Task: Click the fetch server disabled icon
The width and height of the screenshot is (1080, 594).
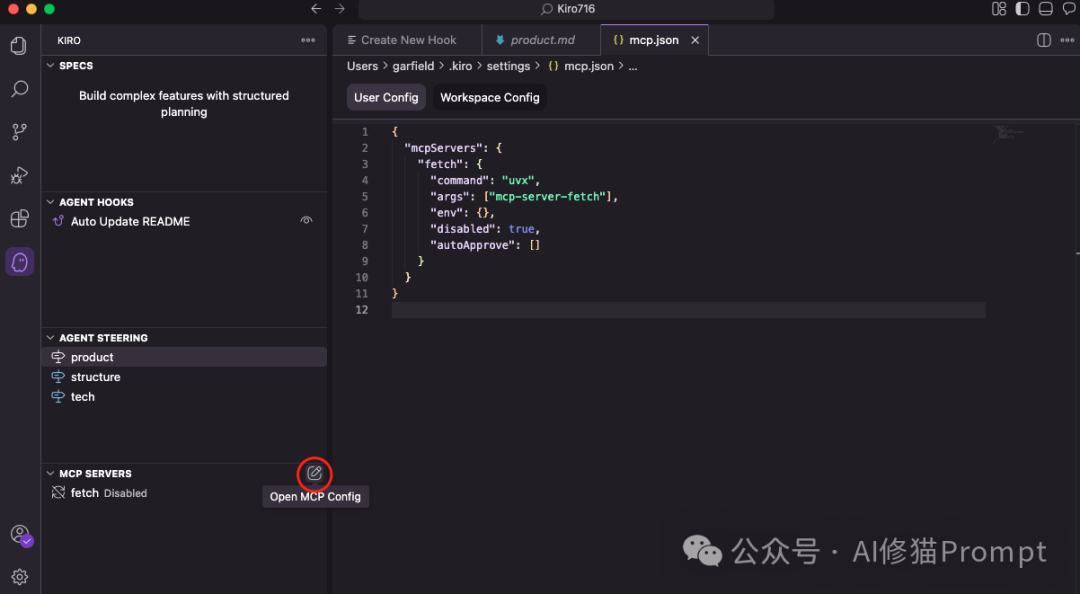Action: click(59, 493)
